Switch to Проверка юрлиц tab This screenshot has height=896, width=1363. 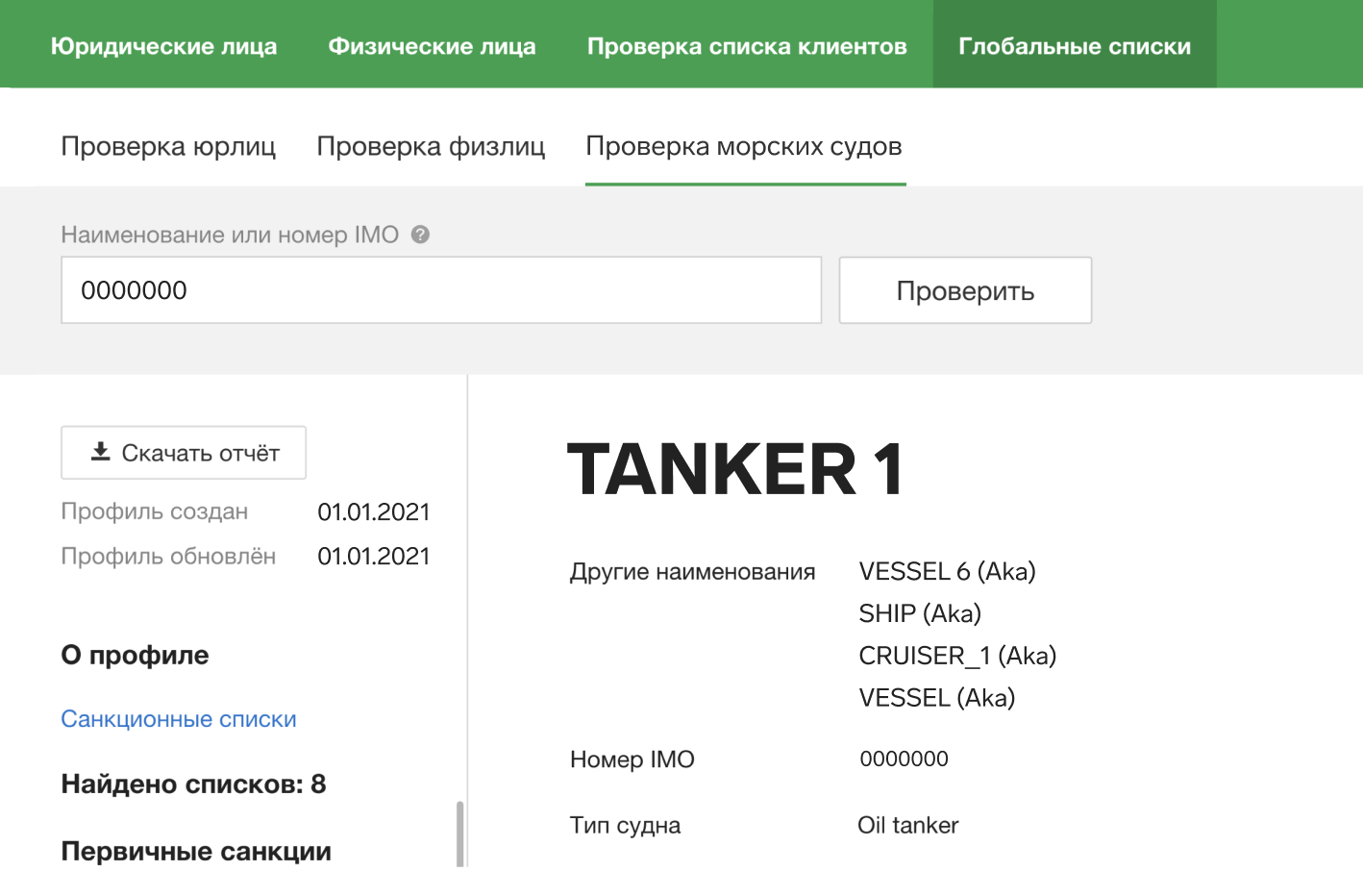pyautogui.click(x=168, y=146)
